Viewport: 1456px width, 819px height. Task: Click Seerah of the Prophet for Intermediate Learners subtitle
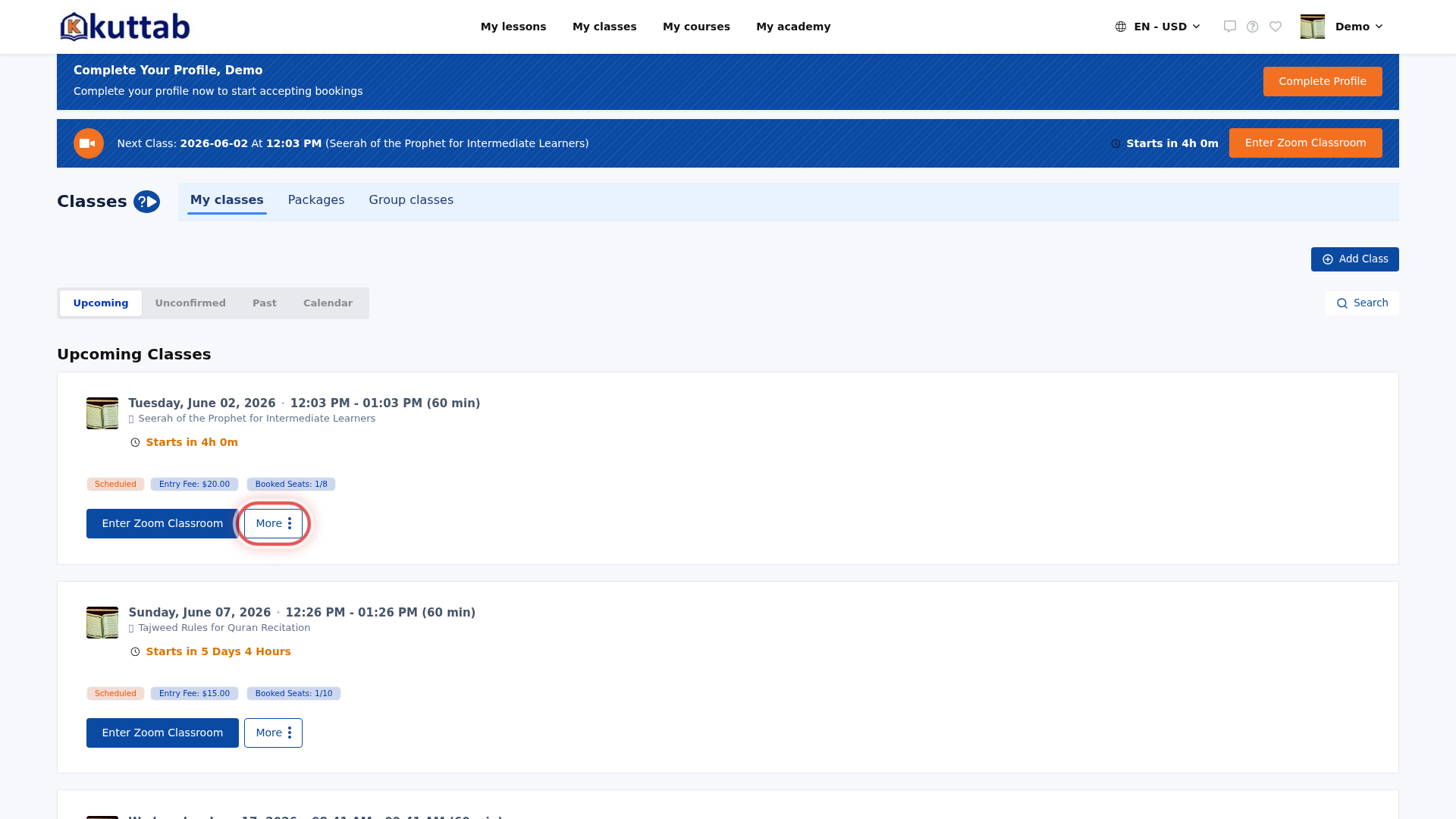click(x=256, y=419)
